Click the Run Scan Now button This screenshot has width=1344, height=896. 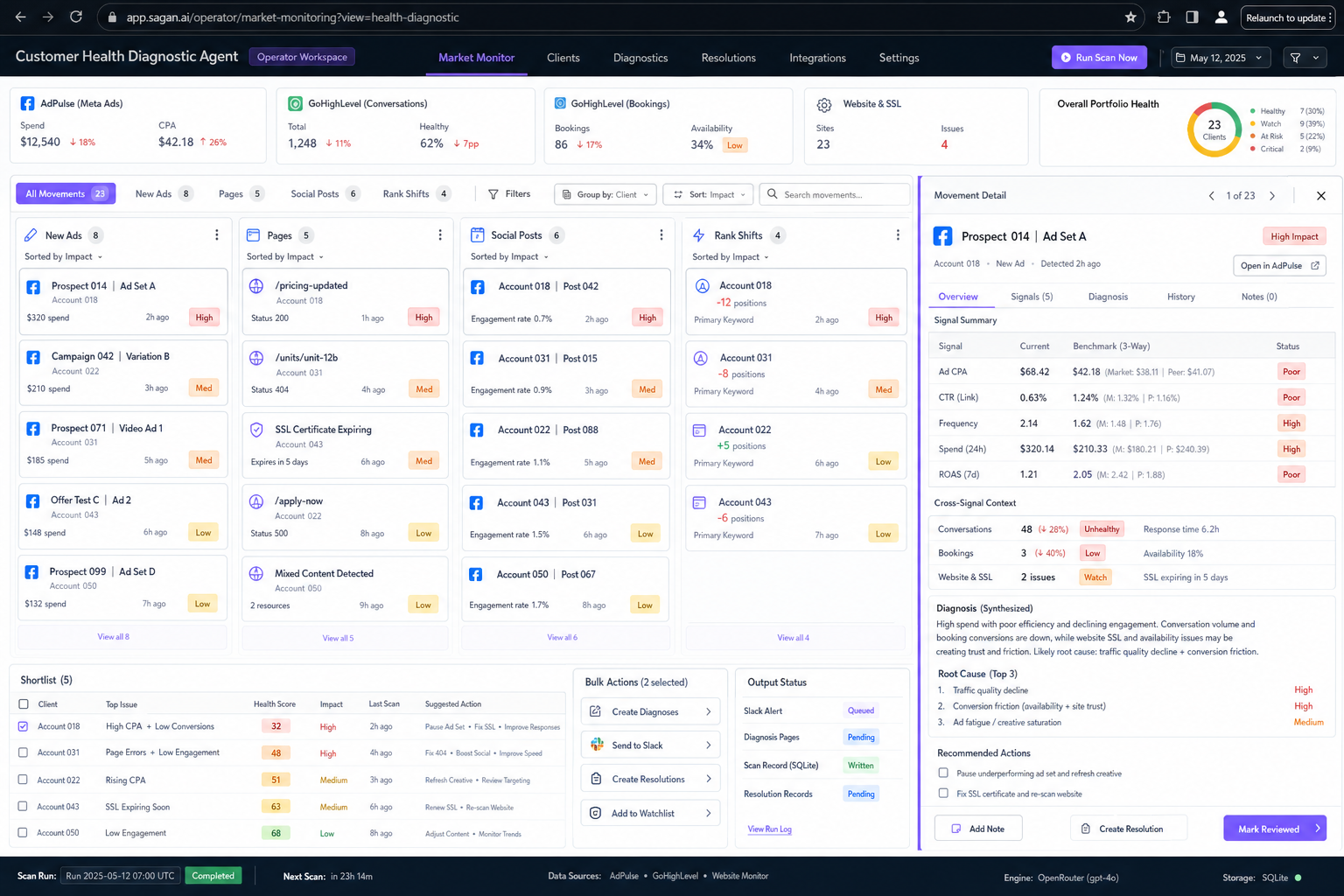(1099, 58)
